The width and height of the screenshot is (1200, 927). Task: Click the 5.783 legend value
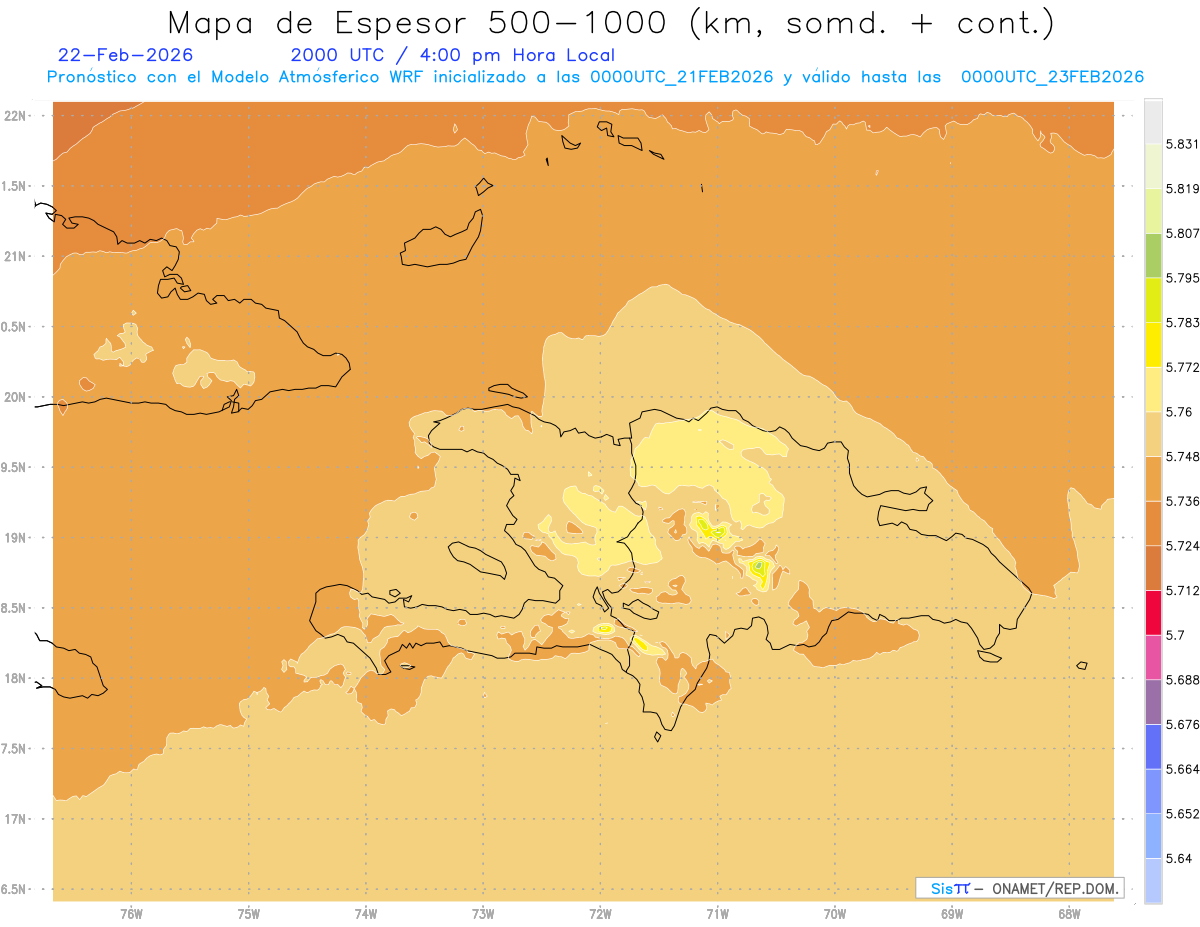tap(1182, 323)
